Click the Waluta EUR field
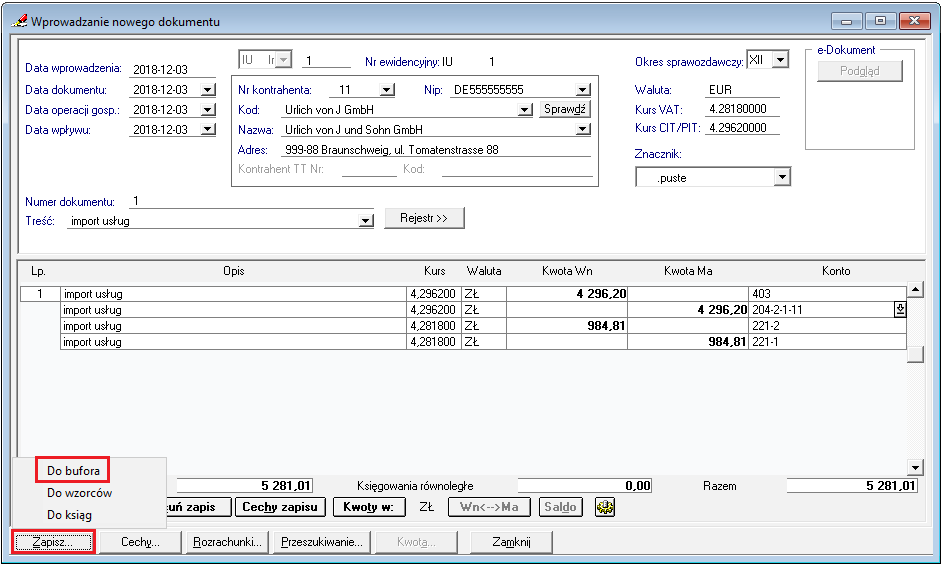The height and width of the screenshot is (566, 944). pyautogui.click(x=742, y=90)
